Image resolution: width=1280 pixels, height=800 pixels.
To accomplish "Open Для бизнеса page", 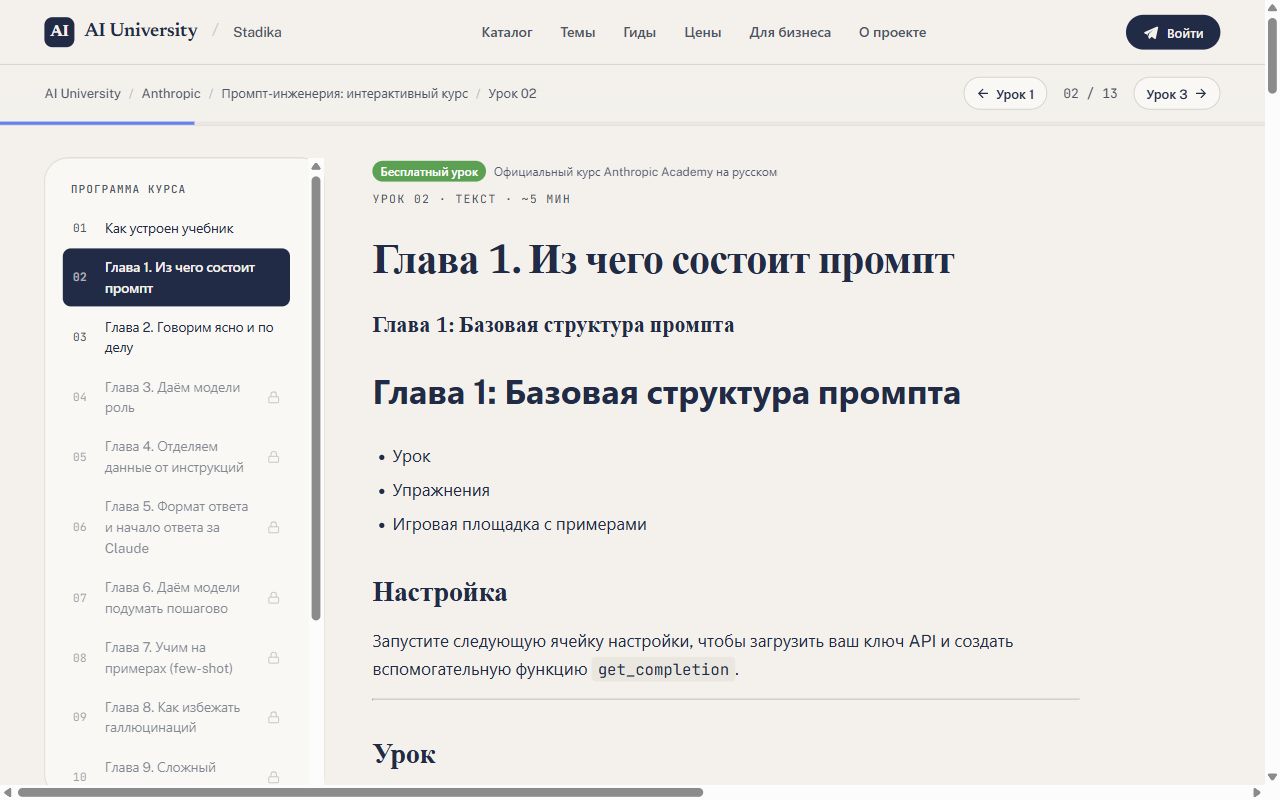I will [790, 32].
